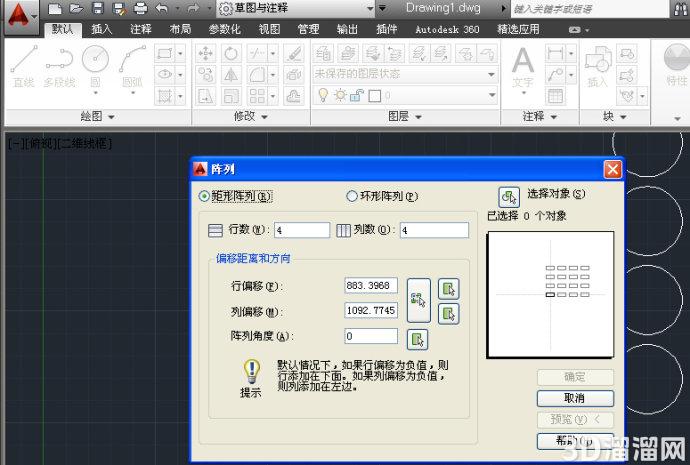Click the array preview thumbnail

(x=550, y=294)
